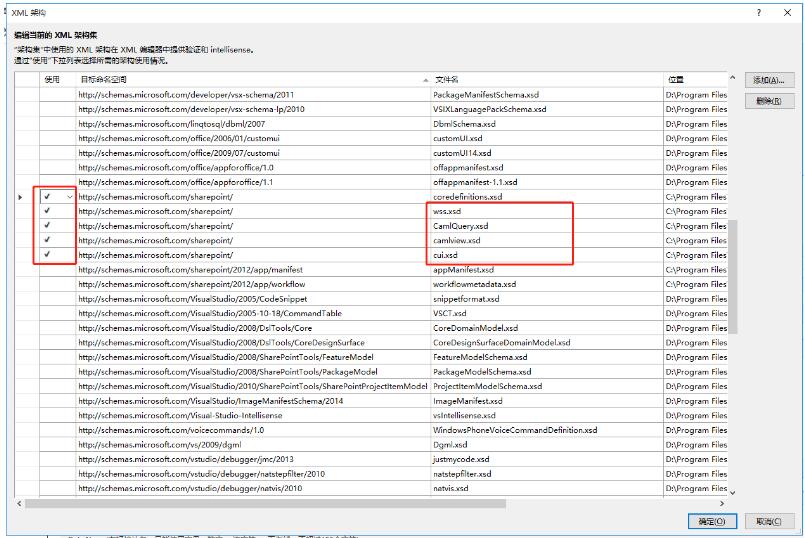The height and width of the screenshot is (538, 805).
Task: Toggle the use checkmark for CamlQuery.xsd
Action: click(x=47, y=225)
